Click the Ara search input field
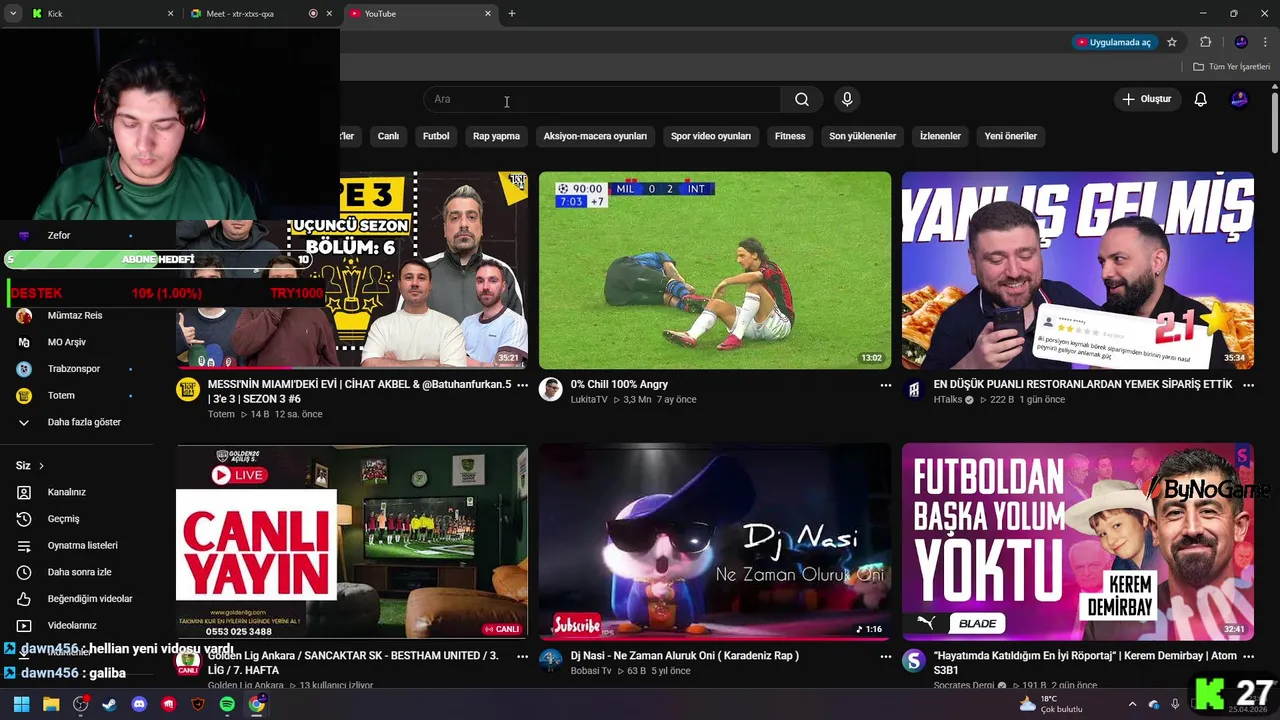This screenshot has height=720, width=1280. [x=601, y=99]
